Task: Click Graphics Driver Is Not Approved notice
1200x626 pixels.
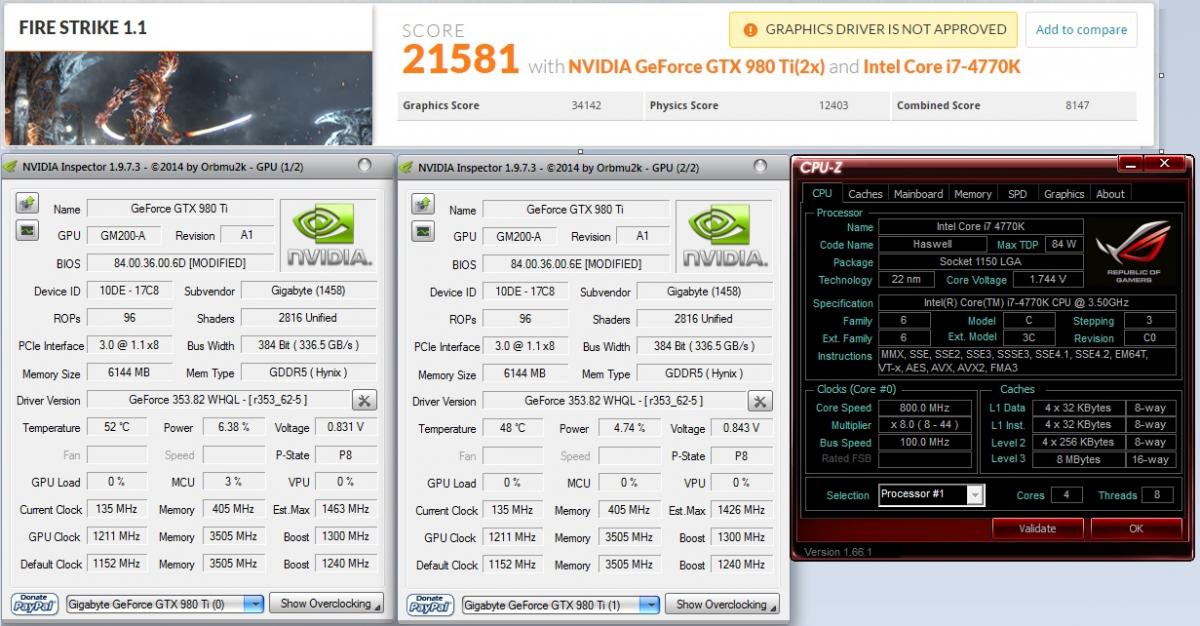Action: (x=873, y=30)
